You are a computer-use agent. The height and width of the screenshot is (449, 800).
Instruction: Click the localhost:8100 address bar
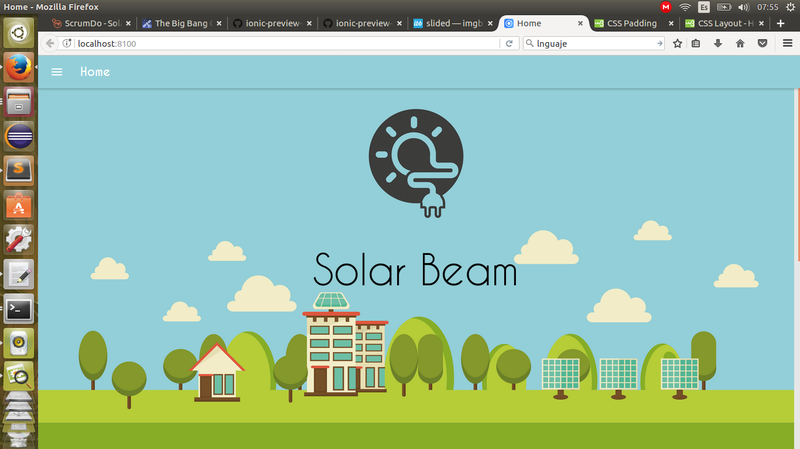click(280, 44)
